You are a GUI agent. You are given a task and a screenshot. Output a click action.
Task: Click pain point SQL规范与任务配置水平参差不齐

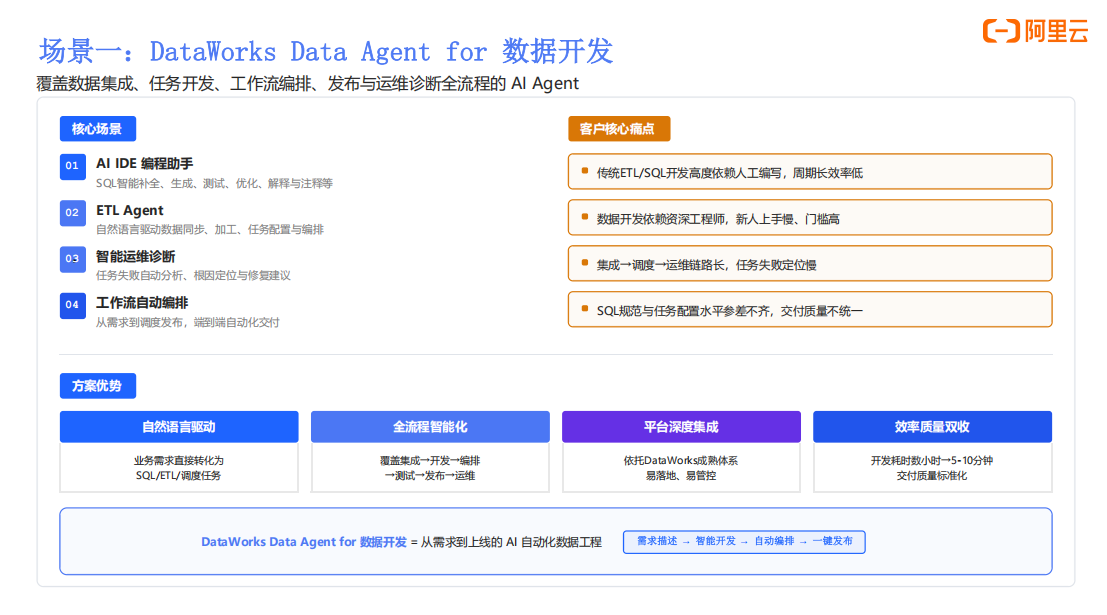[x=810, y=309]
